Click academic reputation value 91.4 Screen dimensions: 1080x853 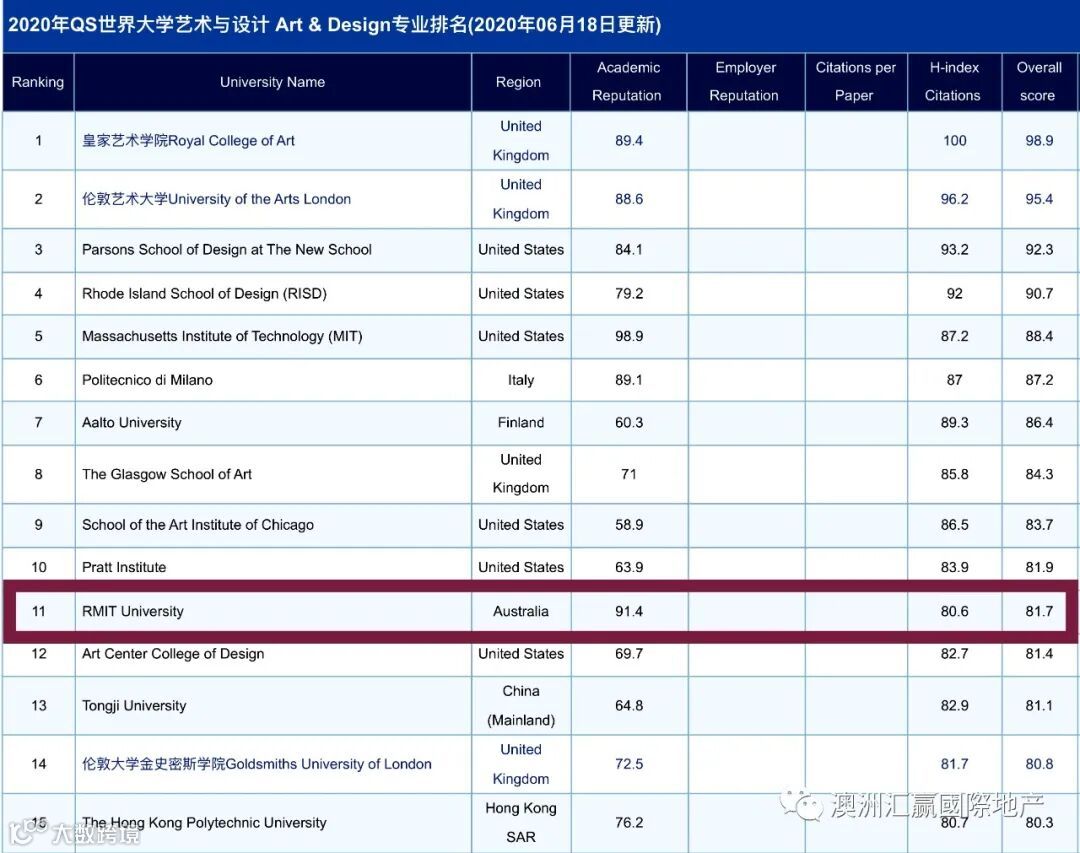click(x=629, y=611)
